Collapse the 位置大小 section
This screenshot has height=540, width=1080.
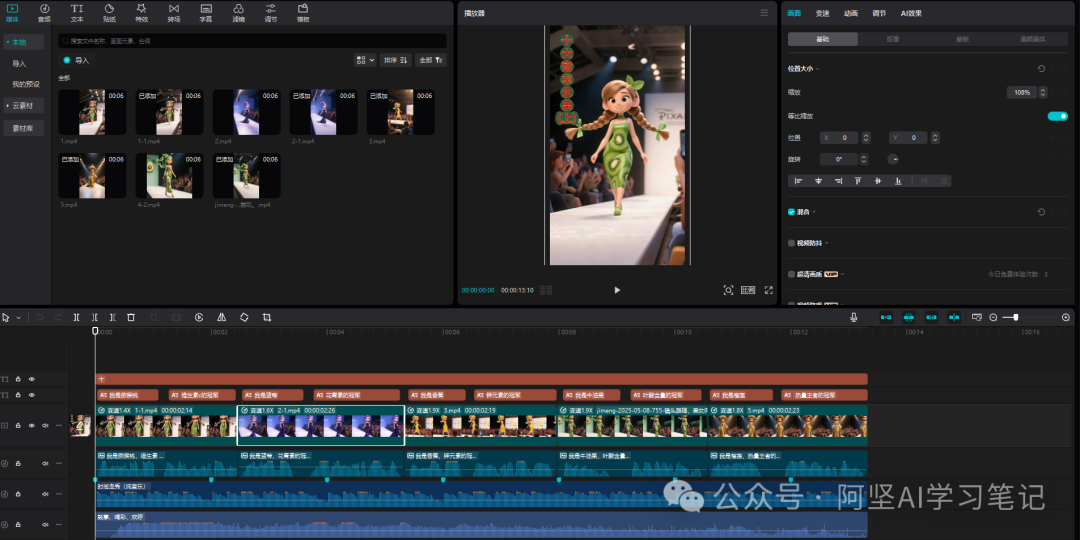coord(818,69)
